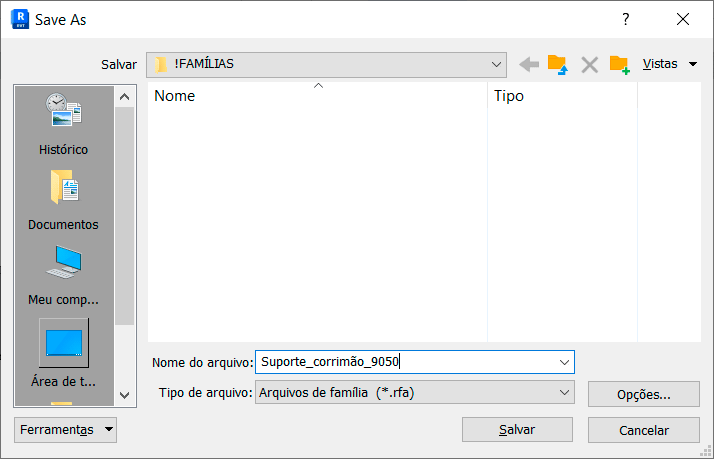Click the Nome column header
The image size is (714, 459).
[x=318, y=96]
